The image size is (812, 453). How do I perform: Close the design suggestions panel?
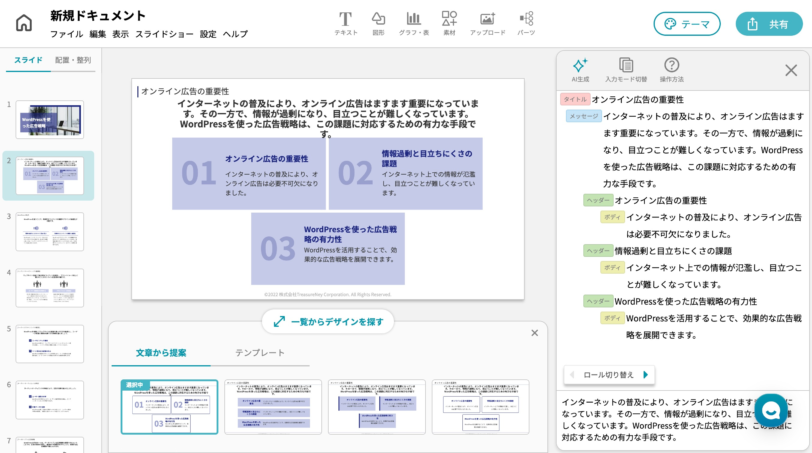coord(534,333)
